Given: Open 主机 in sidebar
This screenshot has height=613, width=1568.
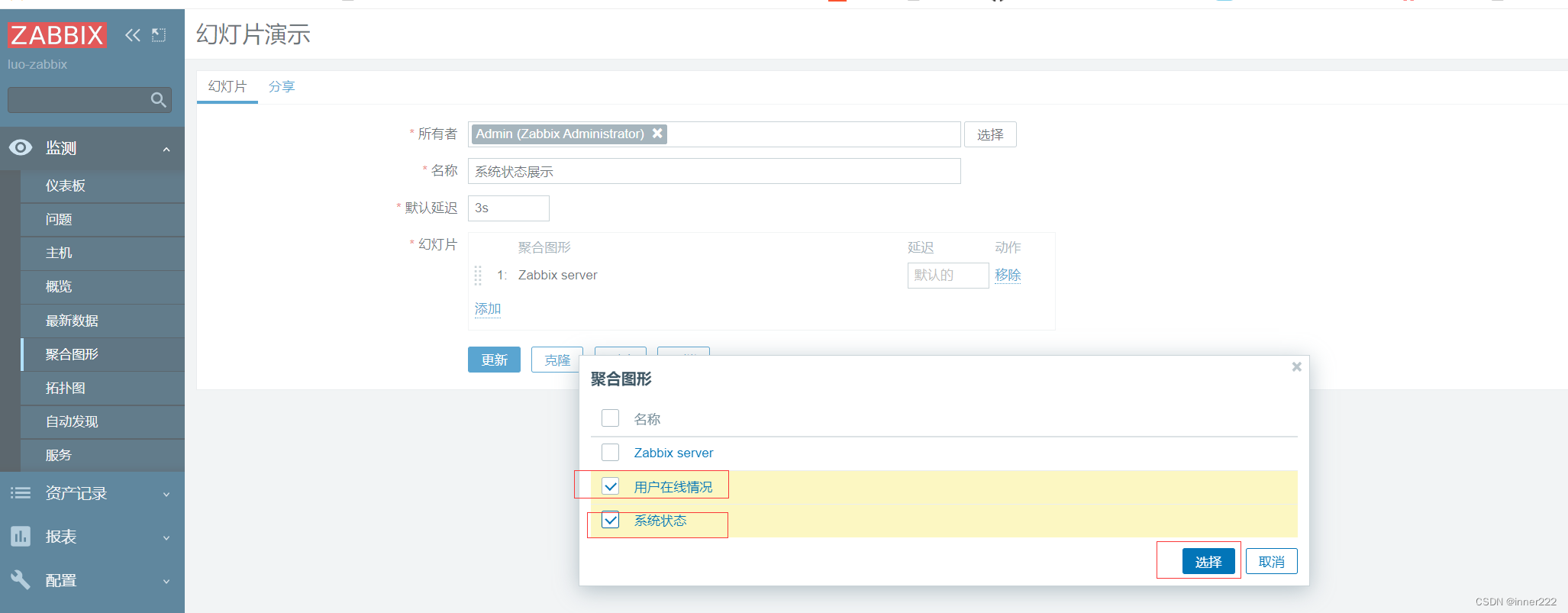Looking at the screenshot, I should coord(102,253).
